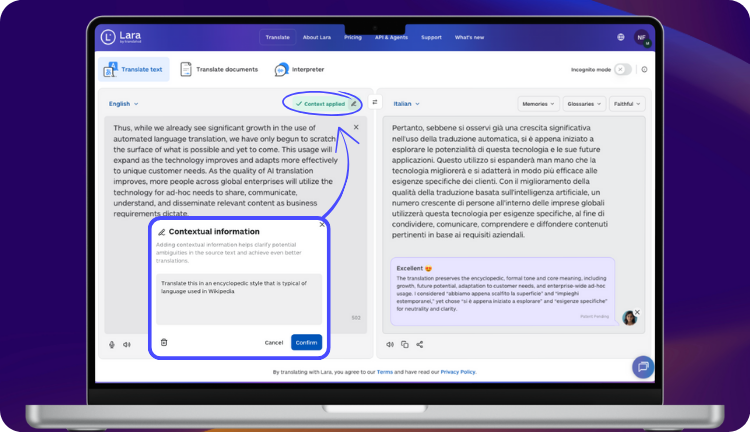The height and width of the screenshot is (432, 750).
Task: Copy the Italian translation
Action: (405, 344)
